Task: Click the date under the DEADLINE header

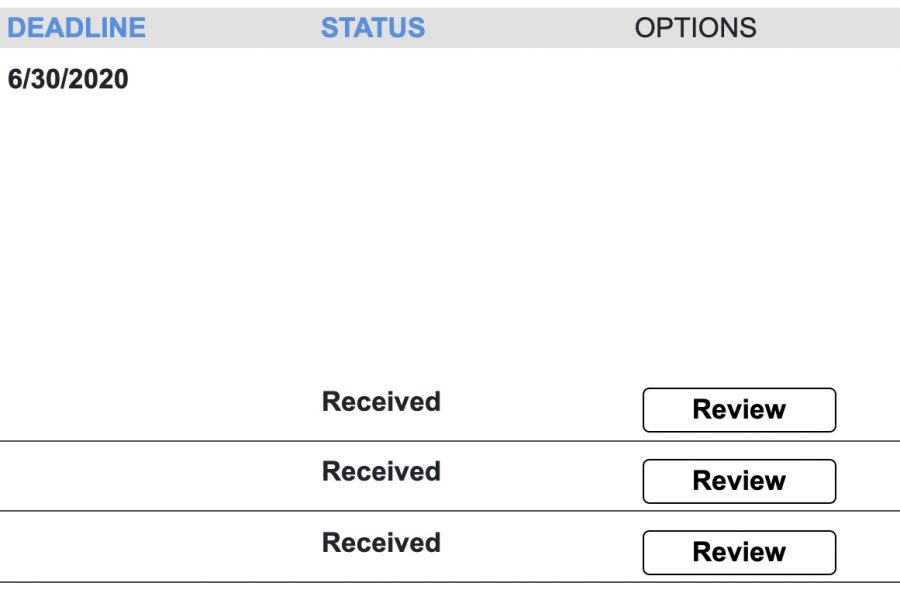Action: tap(68, 79)
